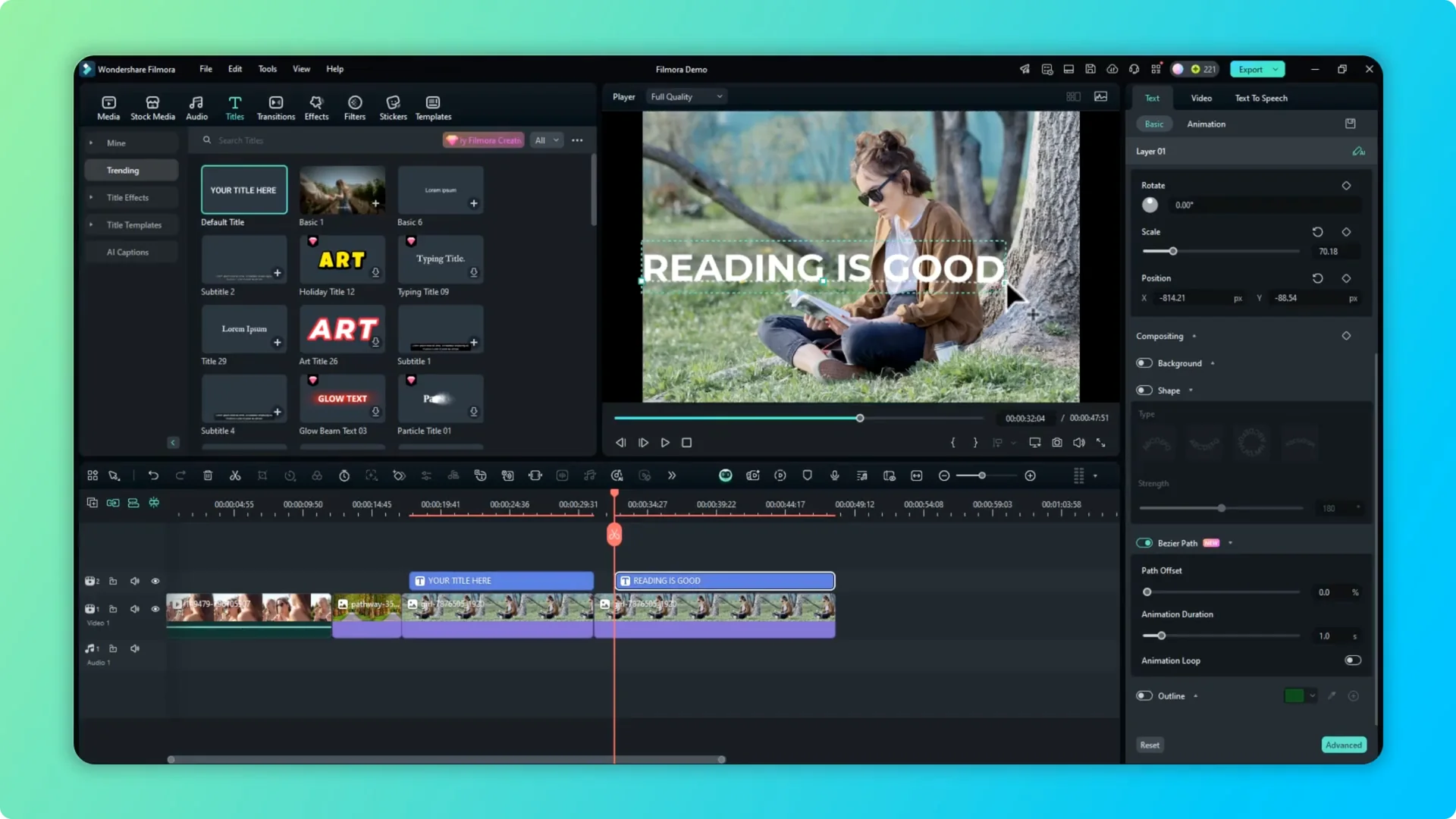The image size is (1456, 819).
Task: Enable the Animation Loop switch
Action: click(1352, 661)
